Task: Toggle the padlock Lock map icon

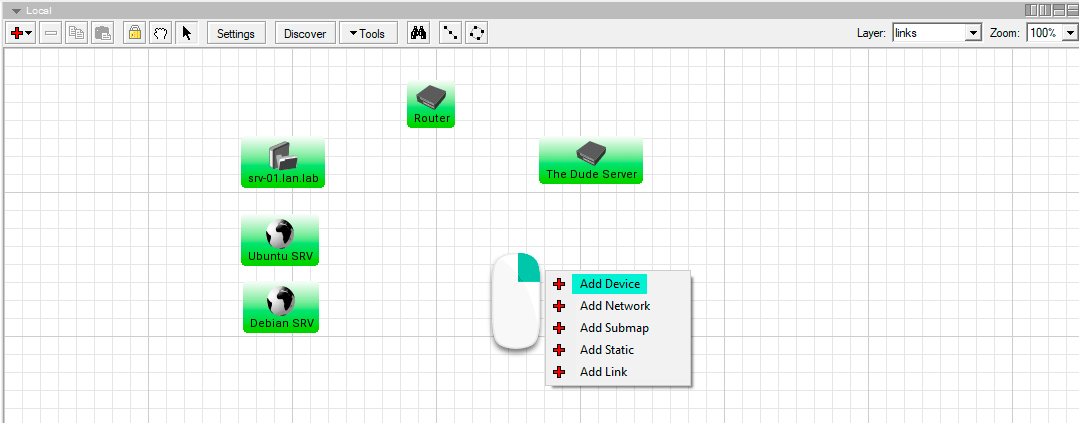Action: [x=135, y=33]
